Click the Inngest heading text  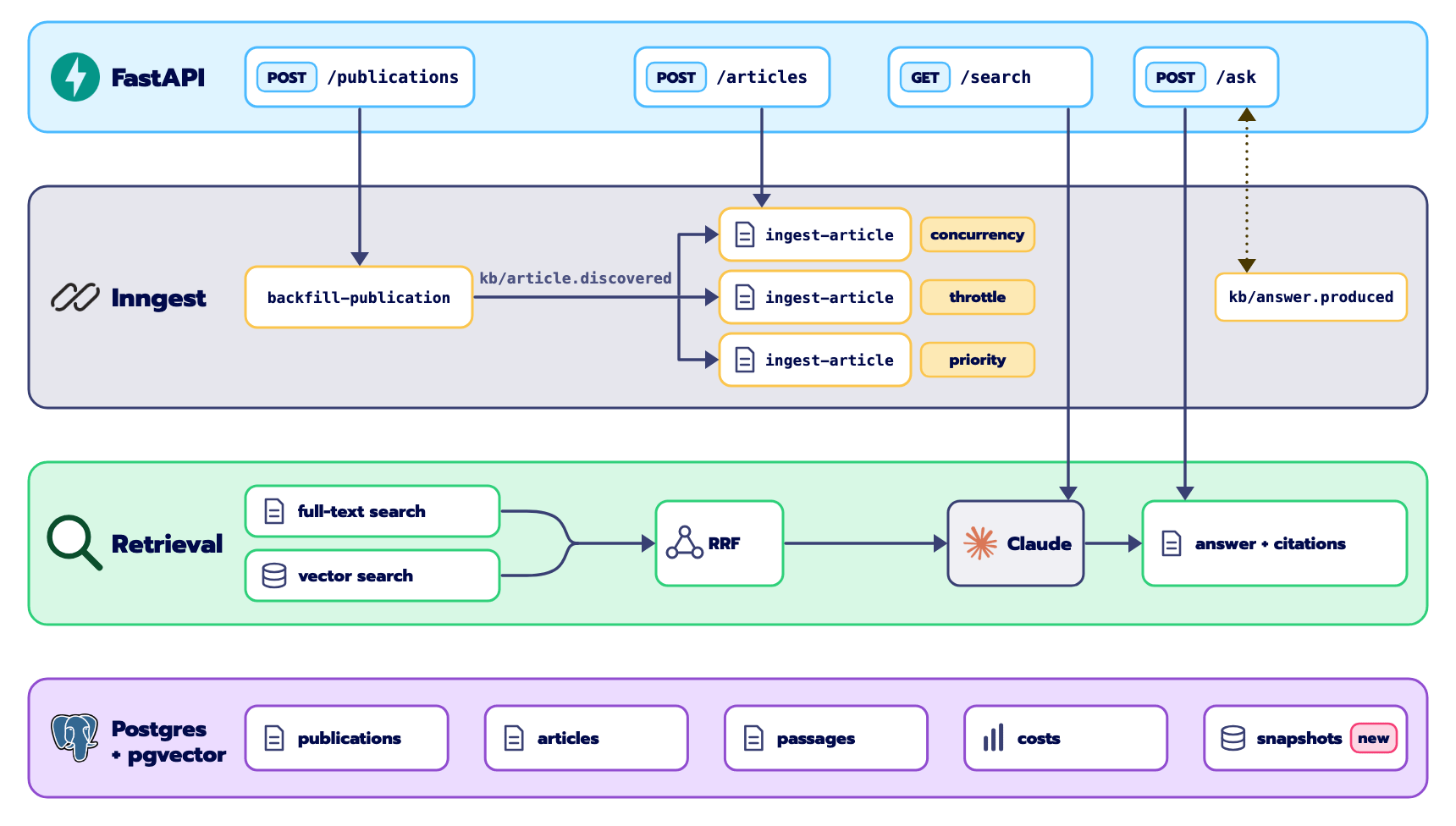point(158,298)
